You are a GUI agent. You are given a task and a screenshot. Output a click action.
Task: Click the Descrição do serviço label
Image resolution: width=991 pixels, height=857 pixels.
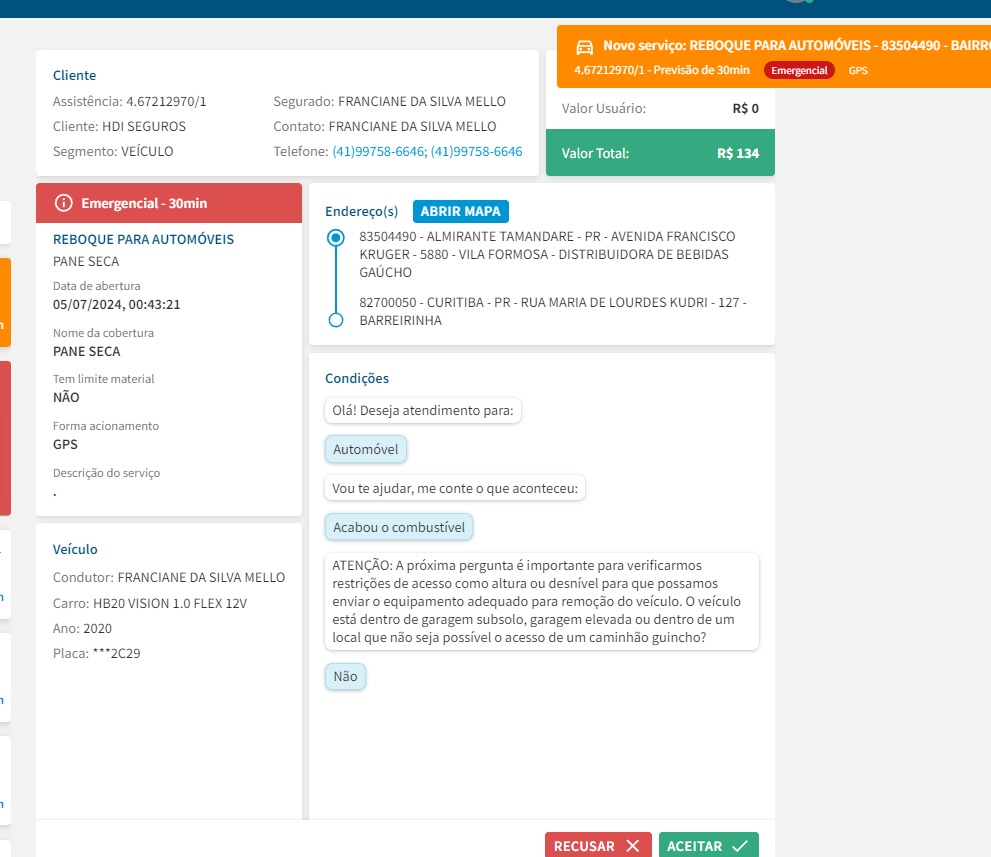click(x=106, y=473)
